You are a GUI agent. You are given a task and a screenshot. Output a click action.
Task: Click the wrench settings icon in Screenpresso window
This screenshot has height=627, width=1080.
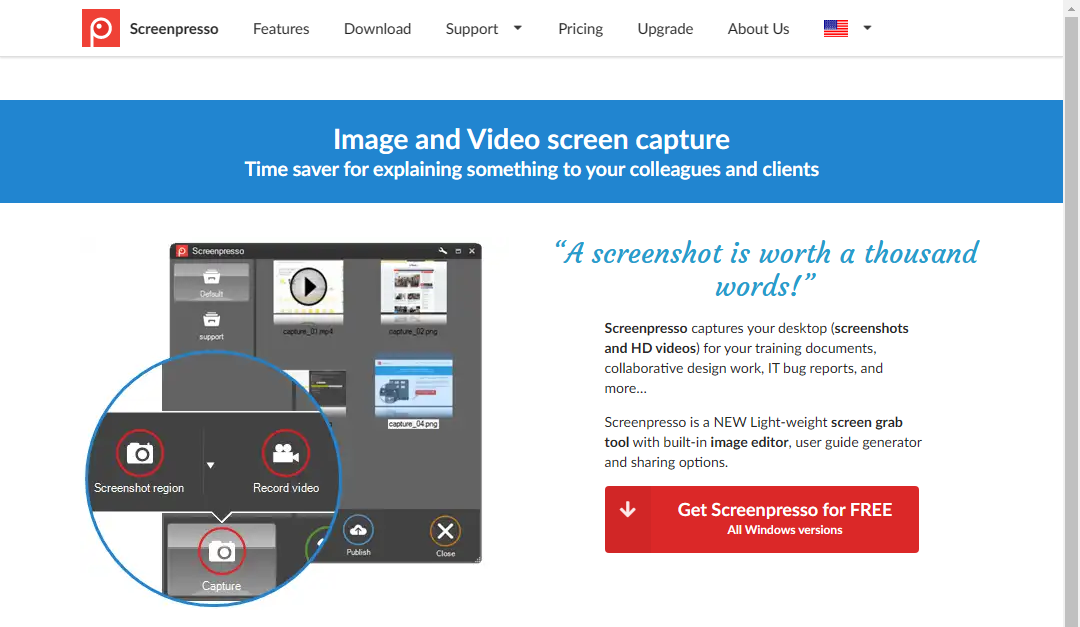click(442, 251)
